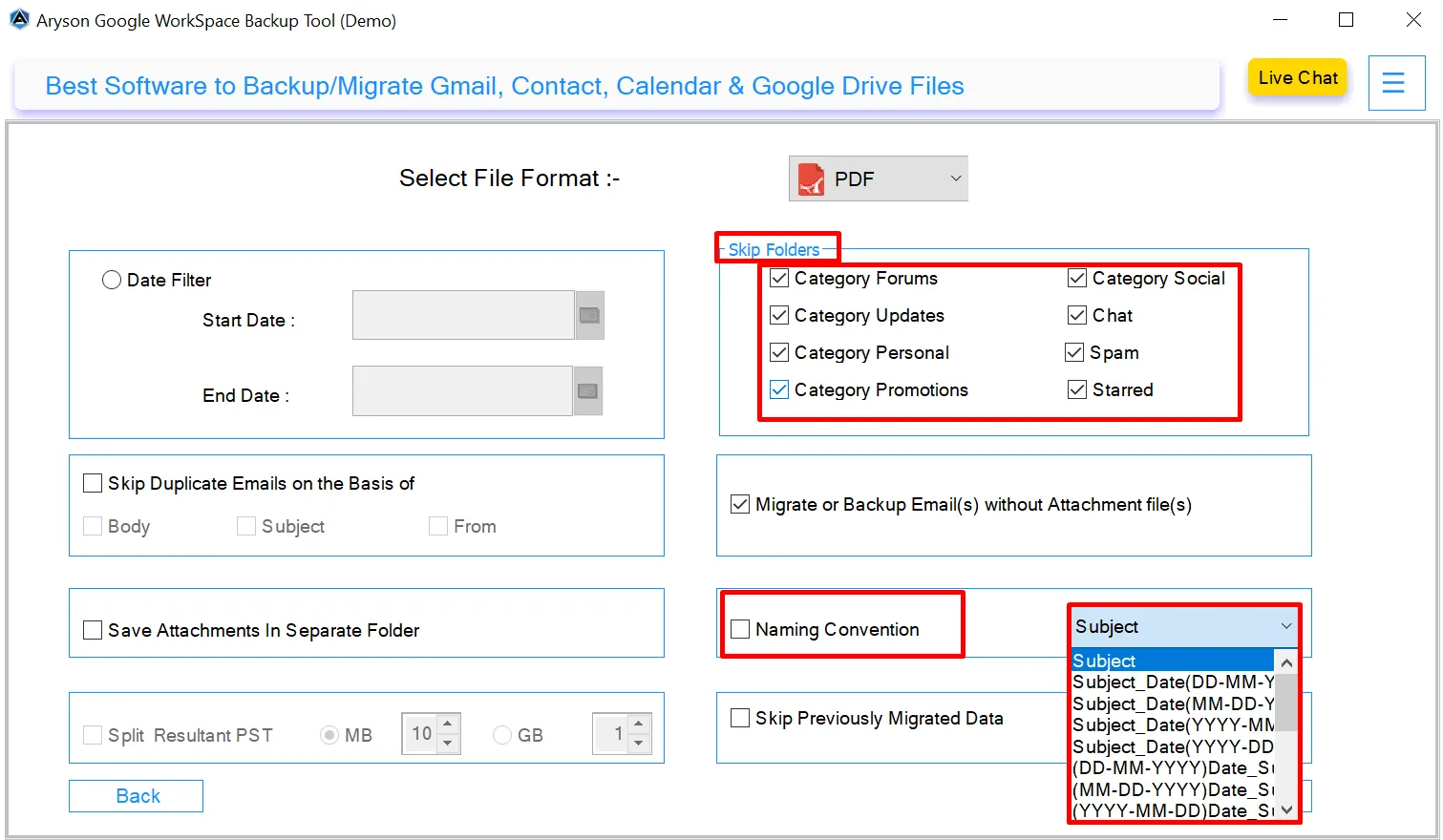Select Subject_Date(DD-MM-YYYY) from the list
The width and height of the screenshot is (1443, 840).
(1167, 682)
